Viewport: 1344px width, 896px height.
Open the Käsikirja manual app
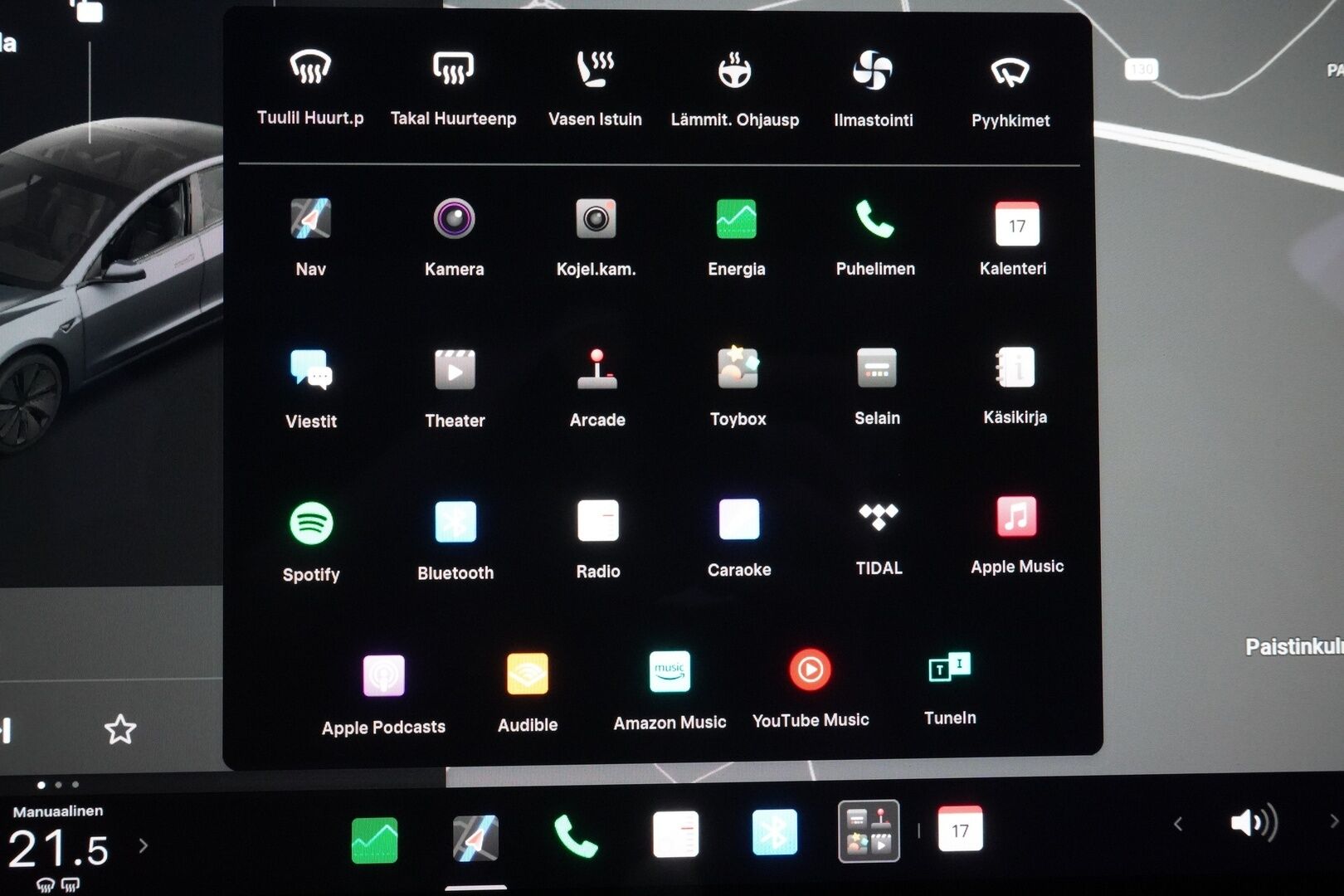pos(1015,385)
